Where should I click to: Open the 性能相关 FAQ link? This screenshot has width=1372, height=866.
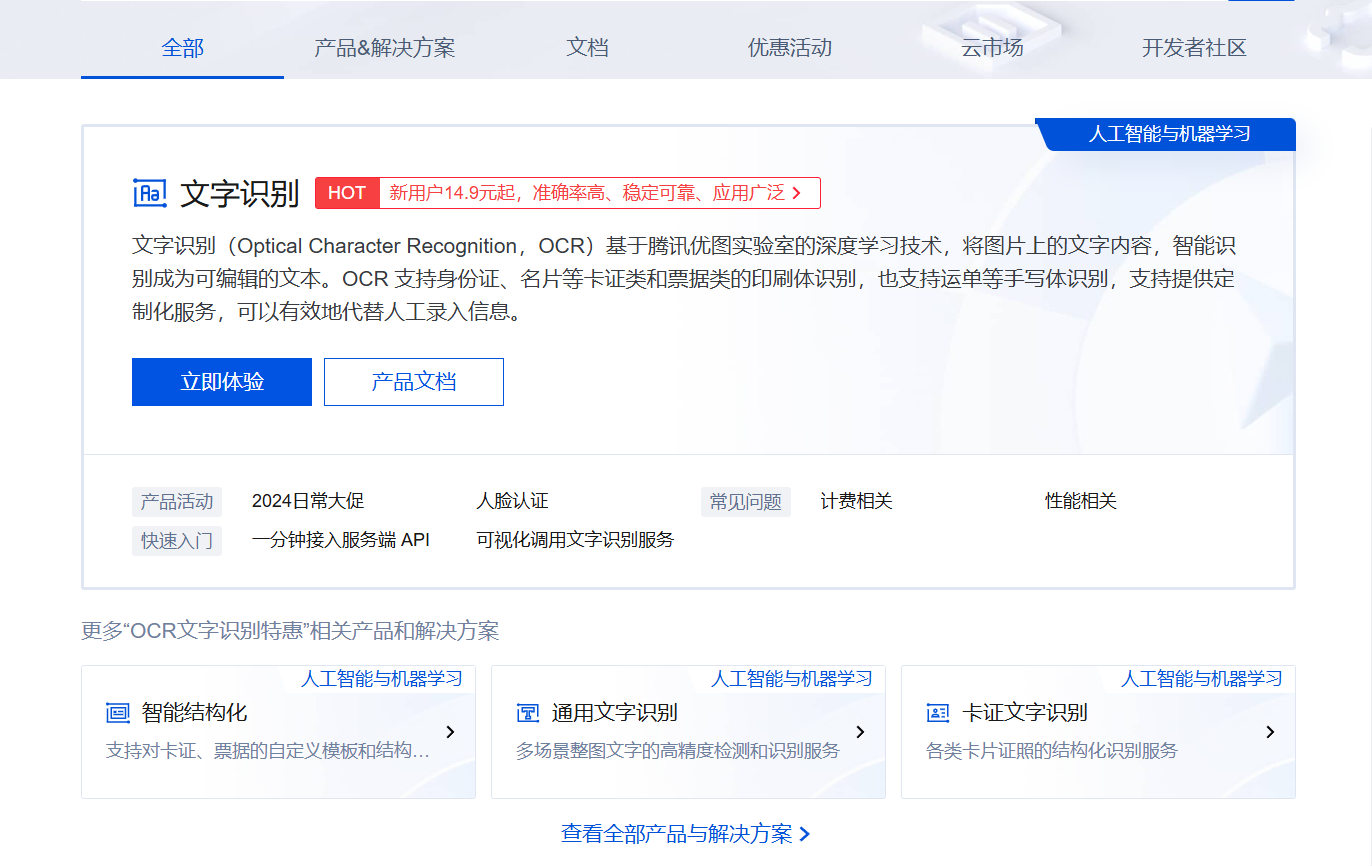pyautogui.click(x=1081, y=501)
